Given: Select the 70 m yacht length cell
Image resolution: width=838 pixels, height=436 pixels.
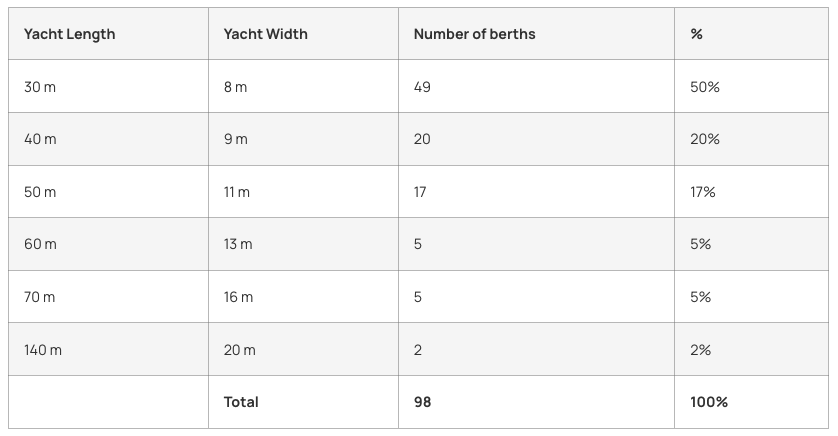Looking at the screenshot, I should pos(40,297).
